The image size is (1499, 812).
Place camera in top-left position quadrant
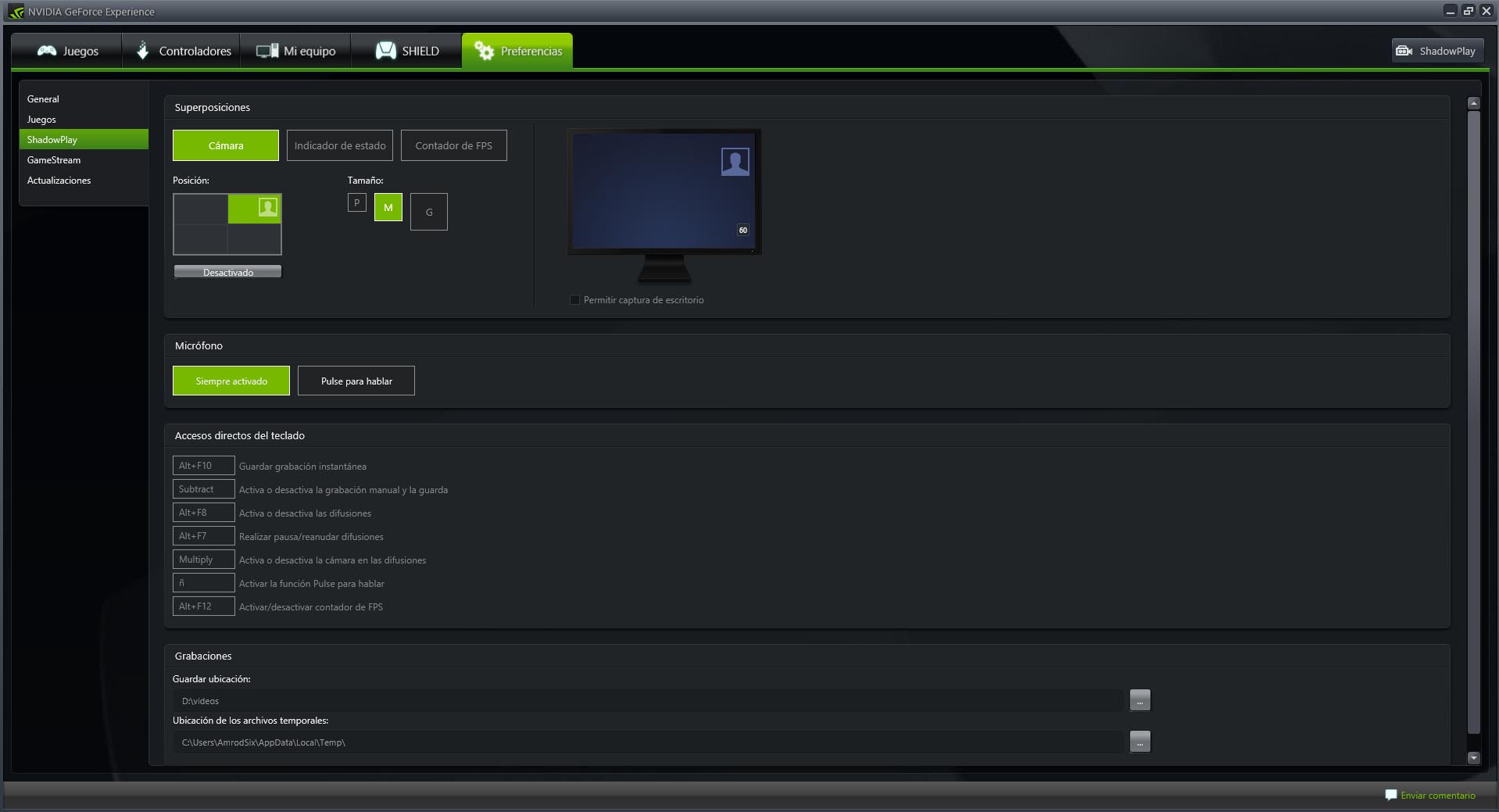[201, 209]
